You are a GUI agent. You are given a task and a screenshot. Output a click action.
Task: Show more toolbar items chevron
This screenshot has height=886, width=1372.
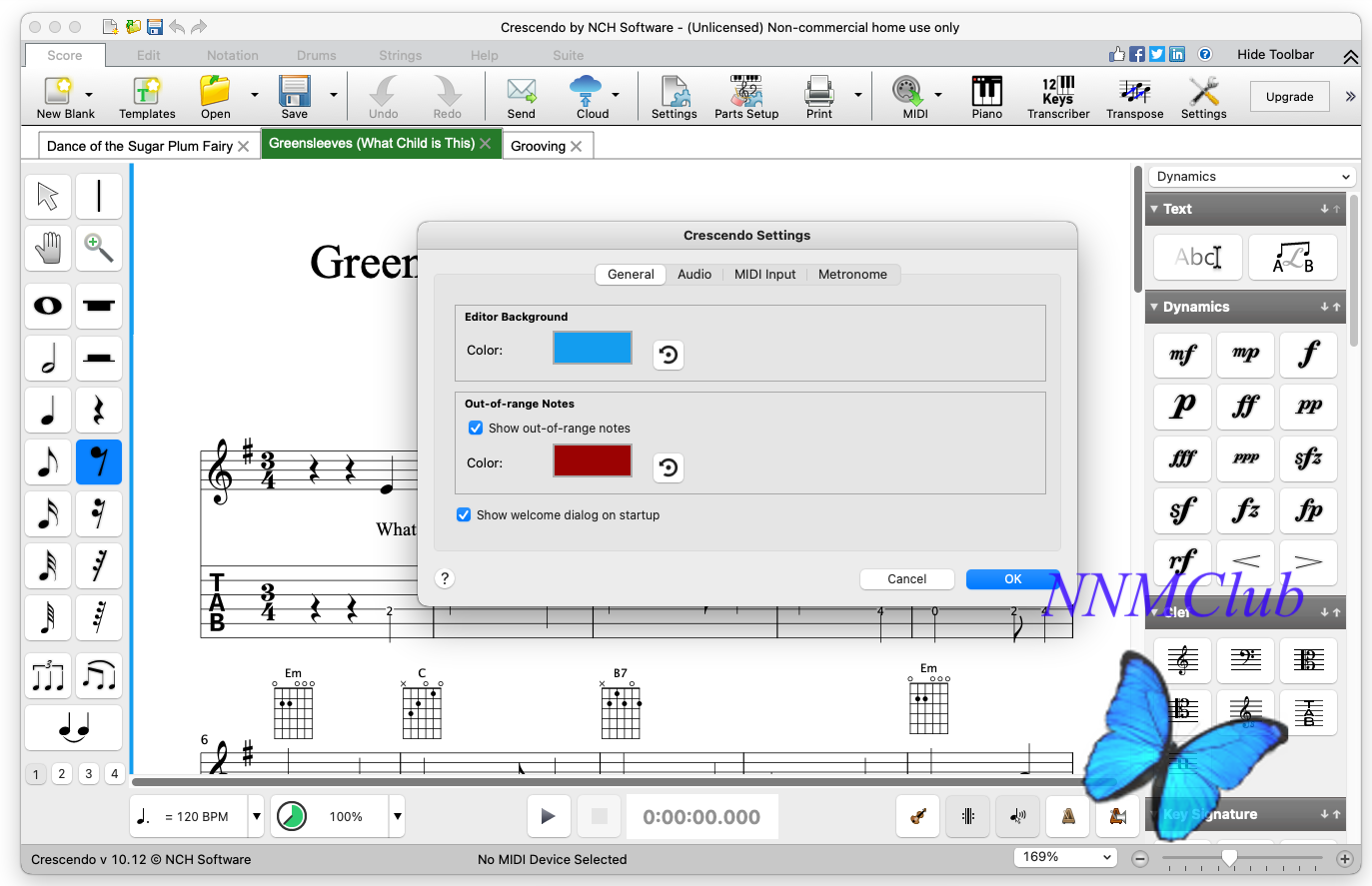pyautogui.click(x=1350, y=97)
